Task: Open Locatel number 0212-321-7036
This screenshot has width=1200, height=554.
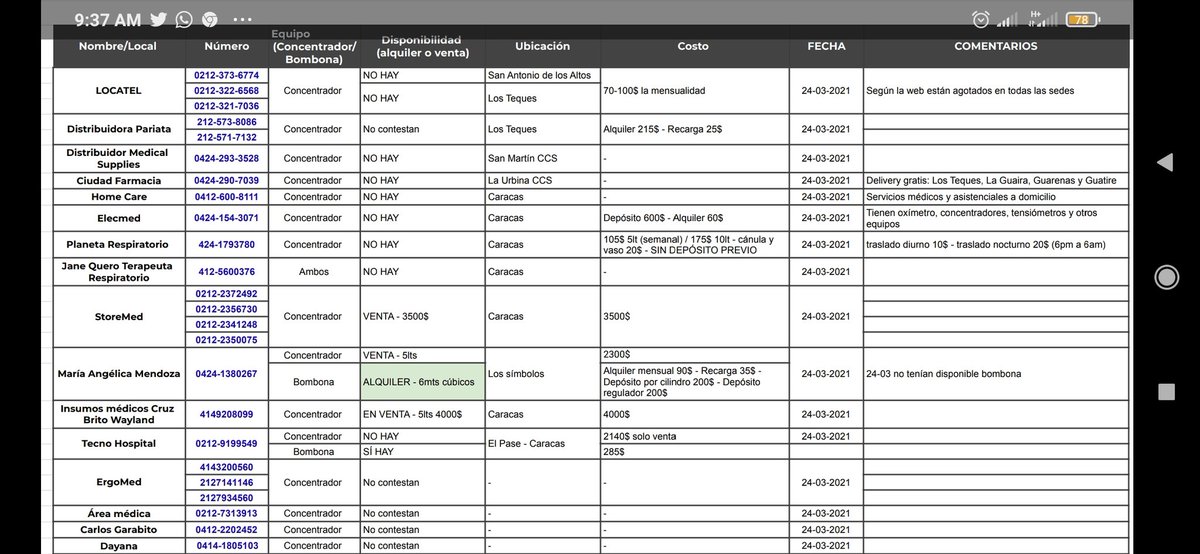Action: coord(226,106)
